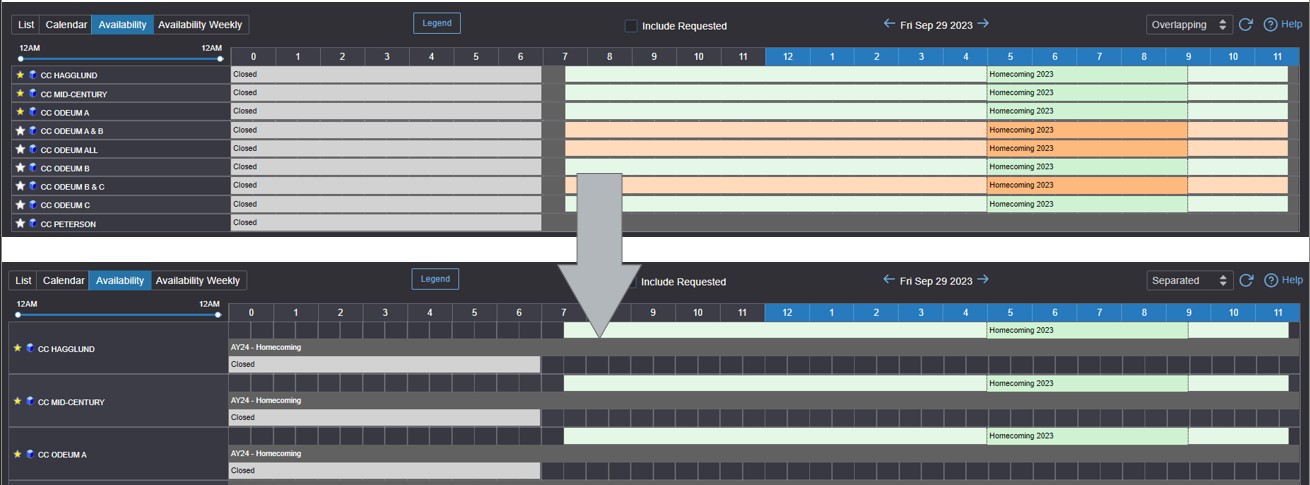Click the right handle of the Overlapping time slider
This screenshot has height=485, width=1310.
tap(220, 59)
